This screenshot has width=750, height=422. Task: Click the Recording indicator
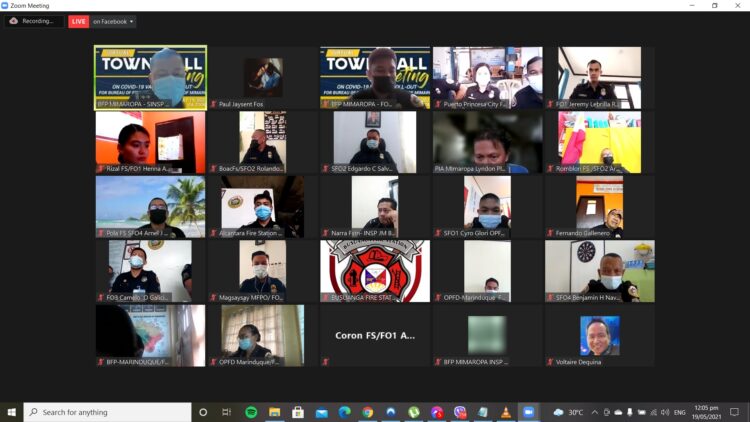33,21
